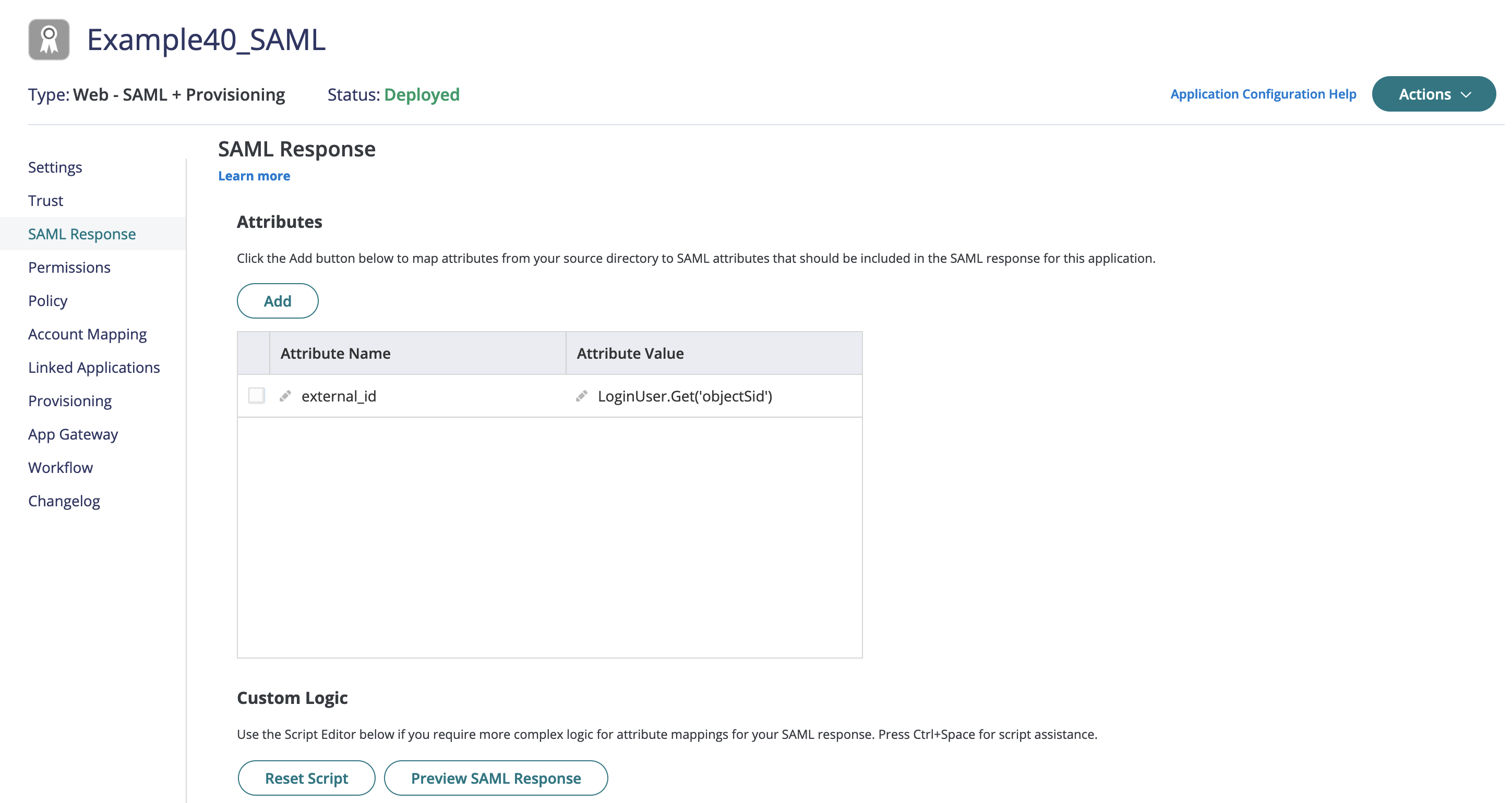This screenshot has width=1512, height=803.
Task: Click the Reset Script button
Action: (306, 778)
